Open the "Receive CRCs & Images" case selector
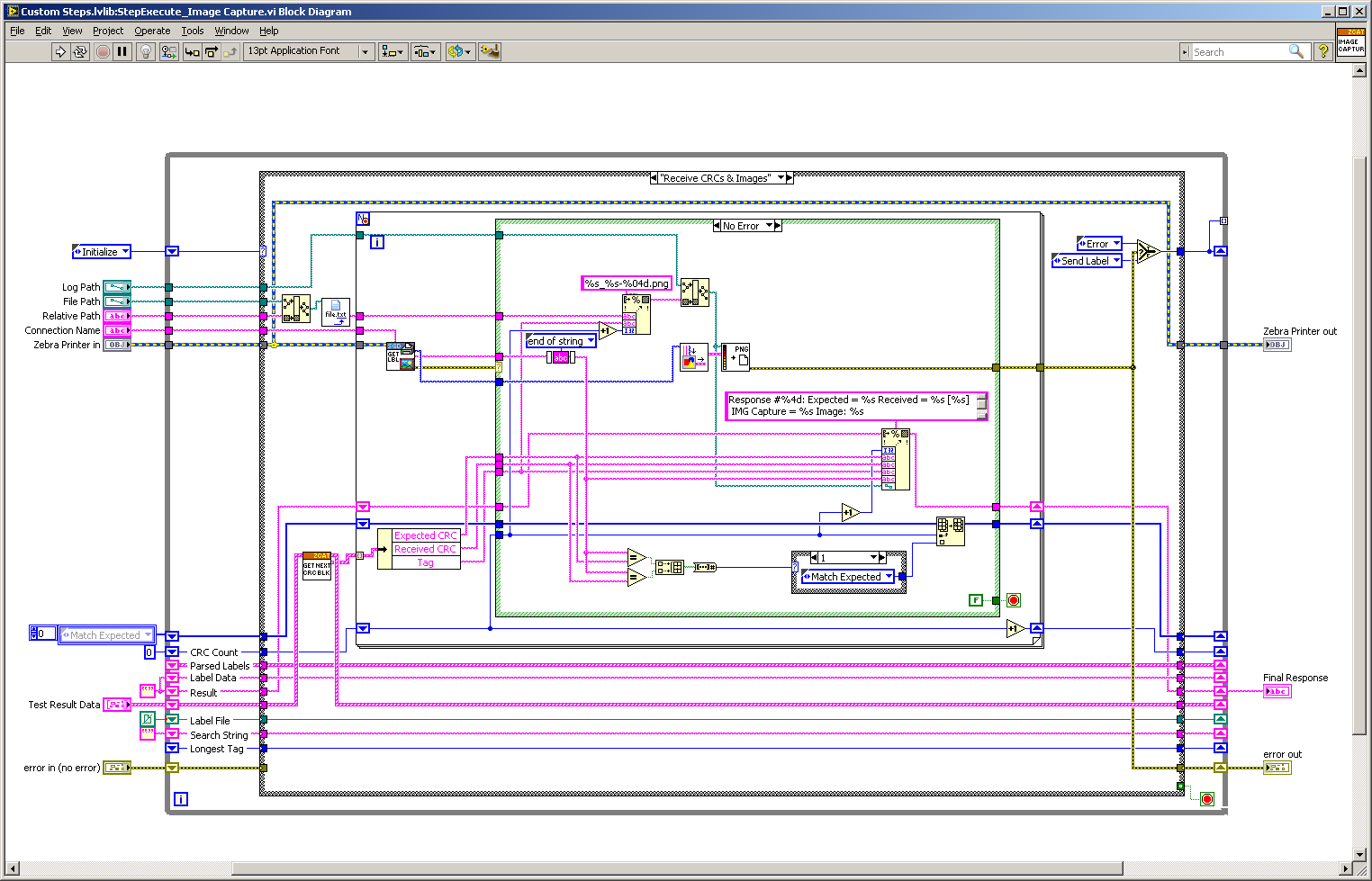1372x881 pixels. [x=721, y=178]
